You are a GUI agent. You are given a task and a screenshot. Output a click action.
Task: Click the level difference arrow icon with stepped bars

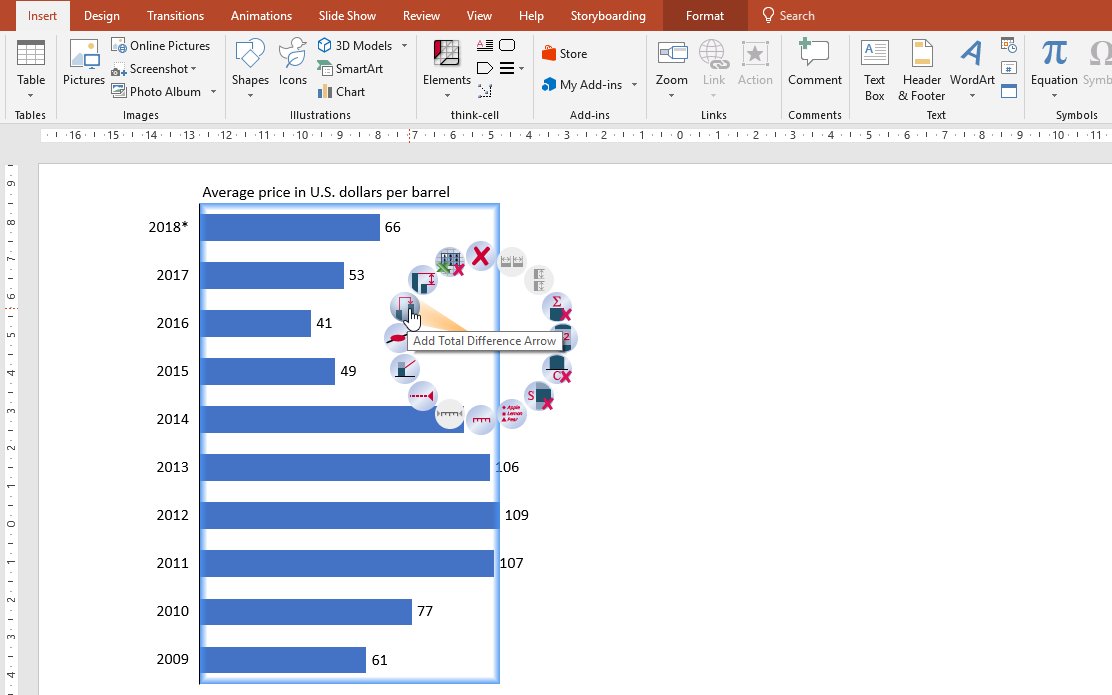coord(423,280)
